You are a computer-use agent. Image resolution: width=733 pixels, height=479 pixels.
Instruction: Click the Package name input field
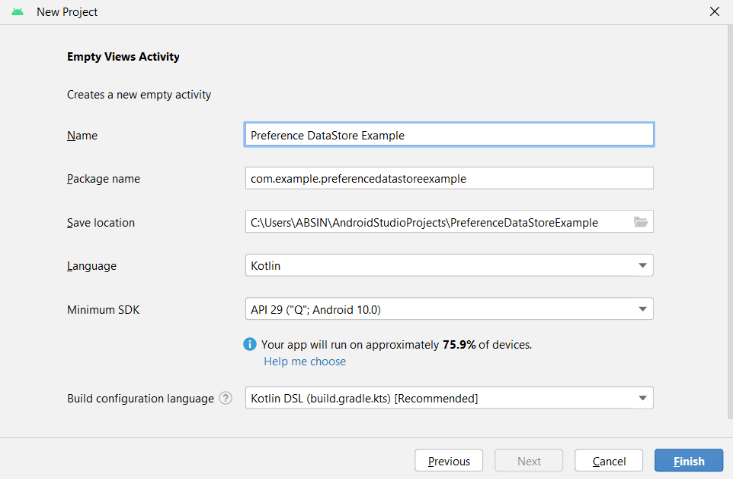(449, 178)
